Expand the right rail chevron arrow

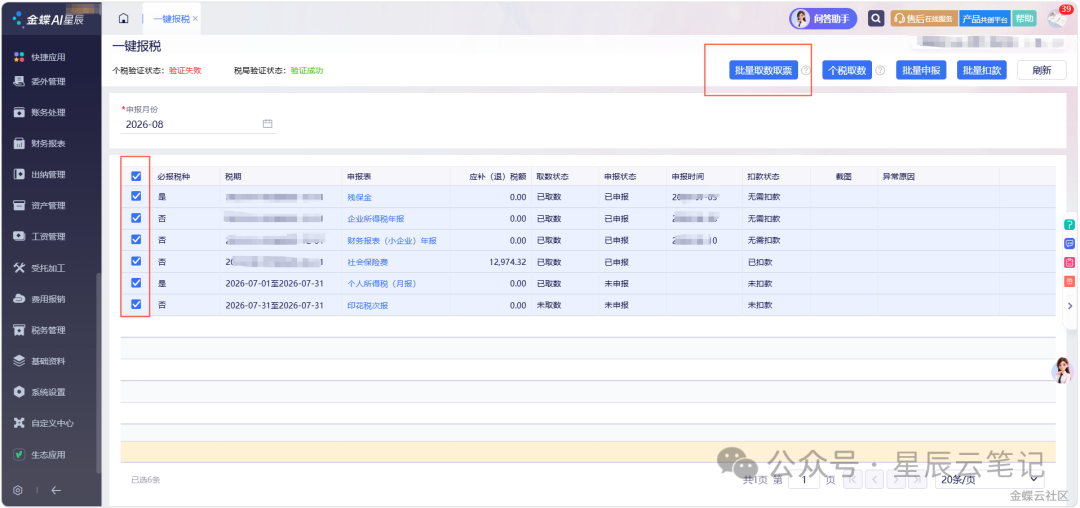[x=1070, y=306]
